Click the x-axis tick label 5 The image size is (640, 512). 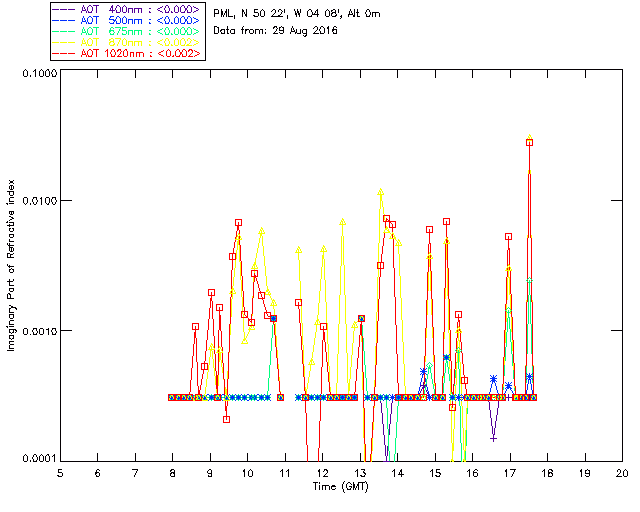(x=60, y=473)
